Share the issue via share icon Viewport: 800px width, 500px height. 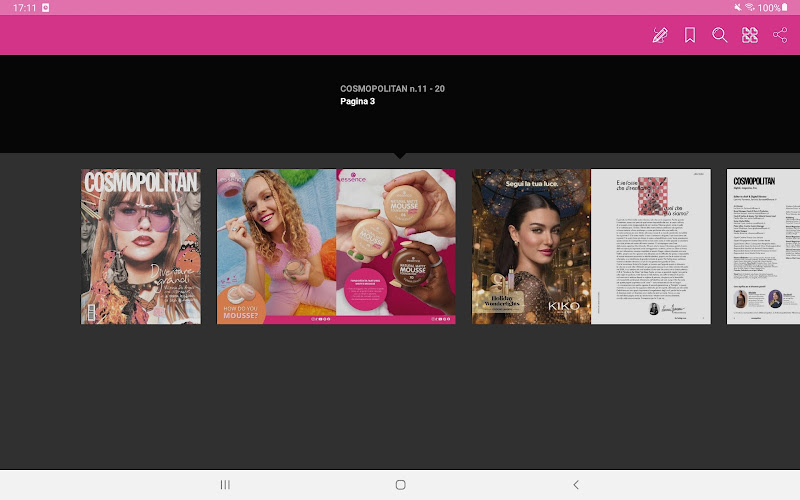coord(780,35)
